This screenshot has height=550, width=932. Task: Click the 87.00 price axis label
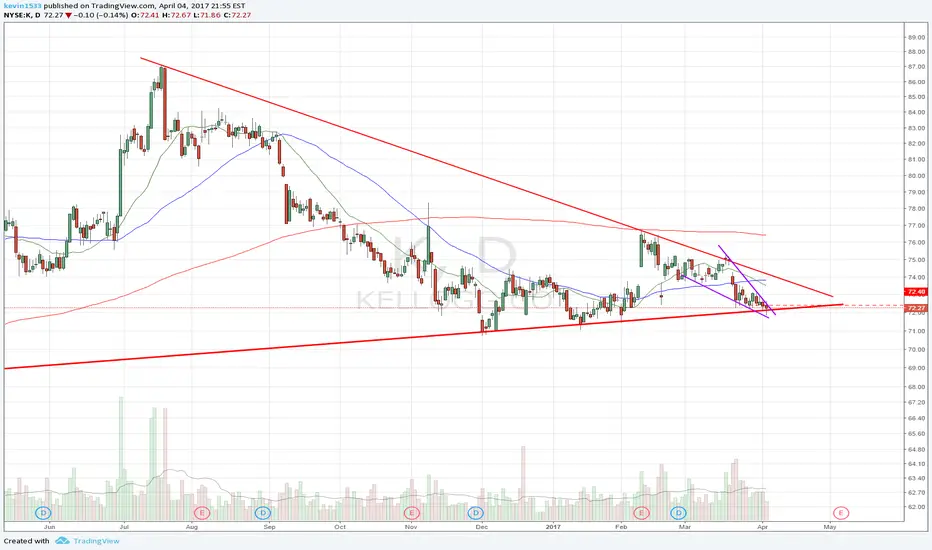916,67
